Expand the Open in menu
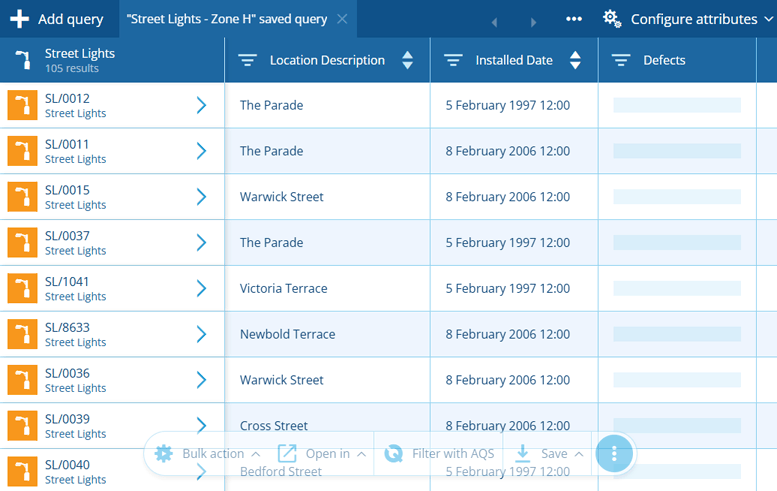This screenshot has width=777, height=491. 322,453
